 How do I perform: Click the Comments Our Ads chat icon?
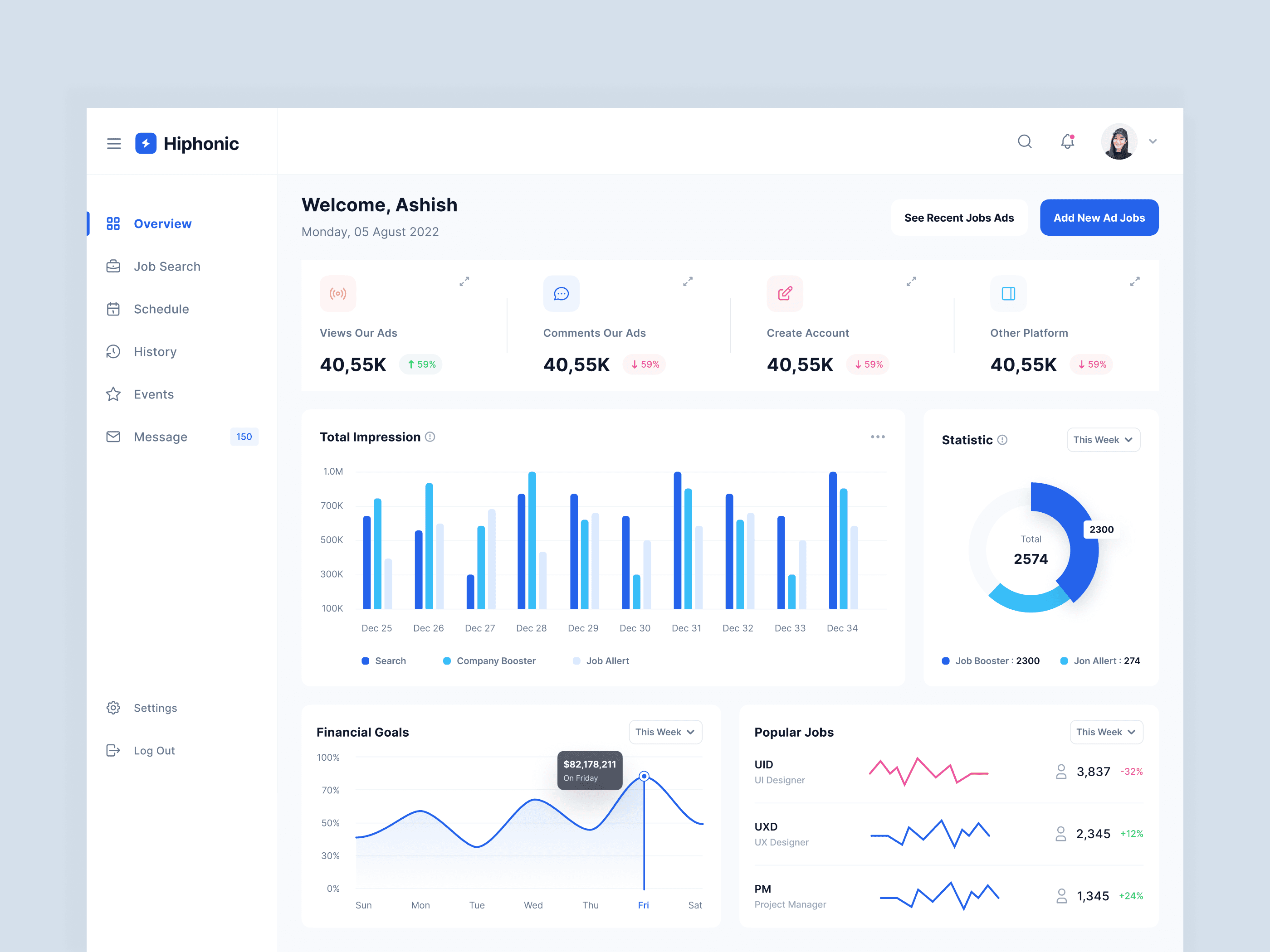(561, 294)
